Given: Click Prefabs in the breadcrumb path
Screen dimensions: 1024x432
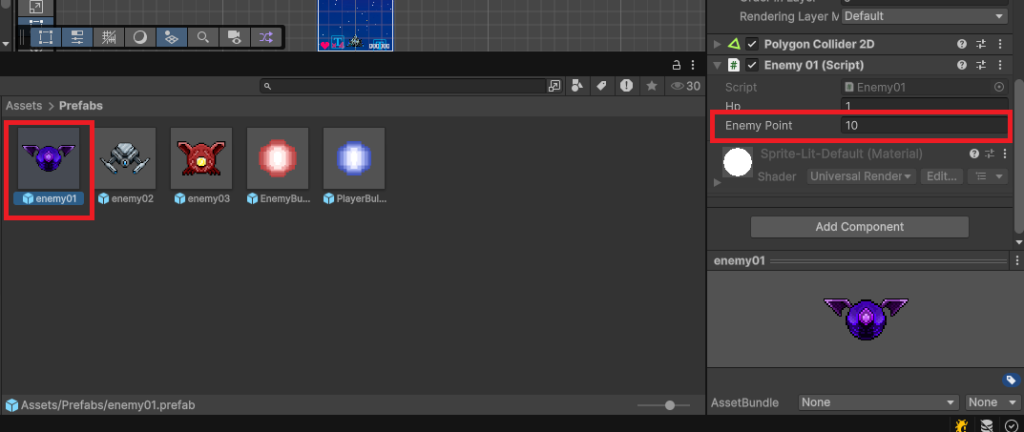Looking at the screenshot, I should tap(81, 106).
